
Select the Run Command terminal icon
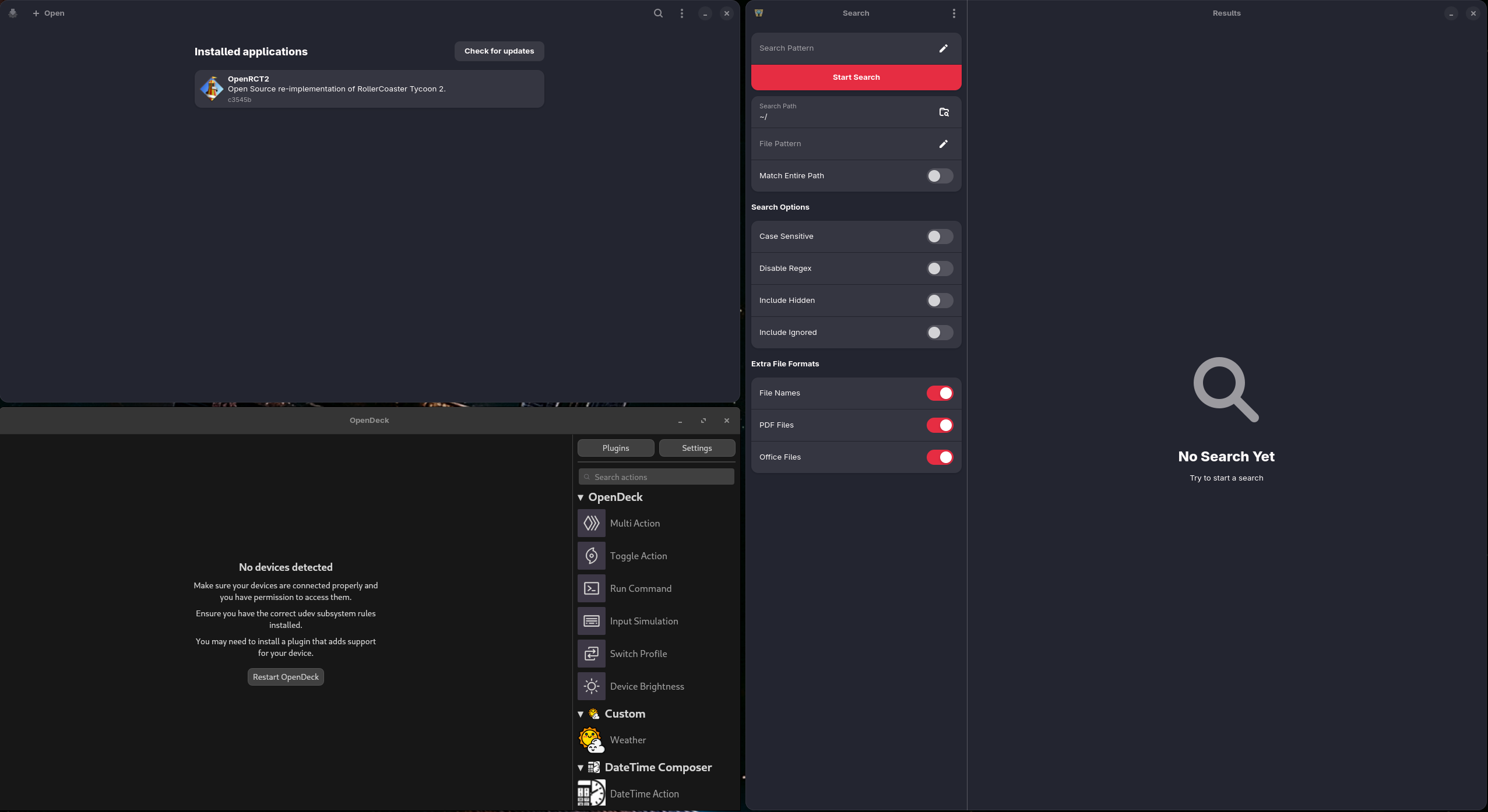(x=591, y=588)
